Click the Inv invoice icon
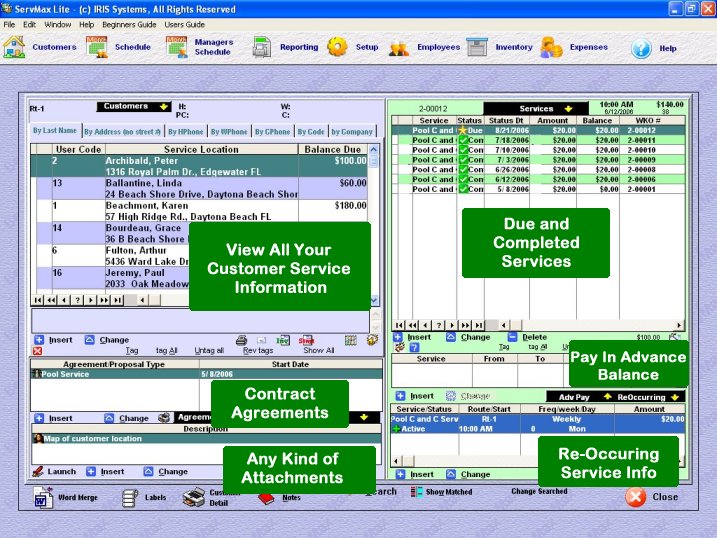 pyautogui.click(x=283, y=340)
